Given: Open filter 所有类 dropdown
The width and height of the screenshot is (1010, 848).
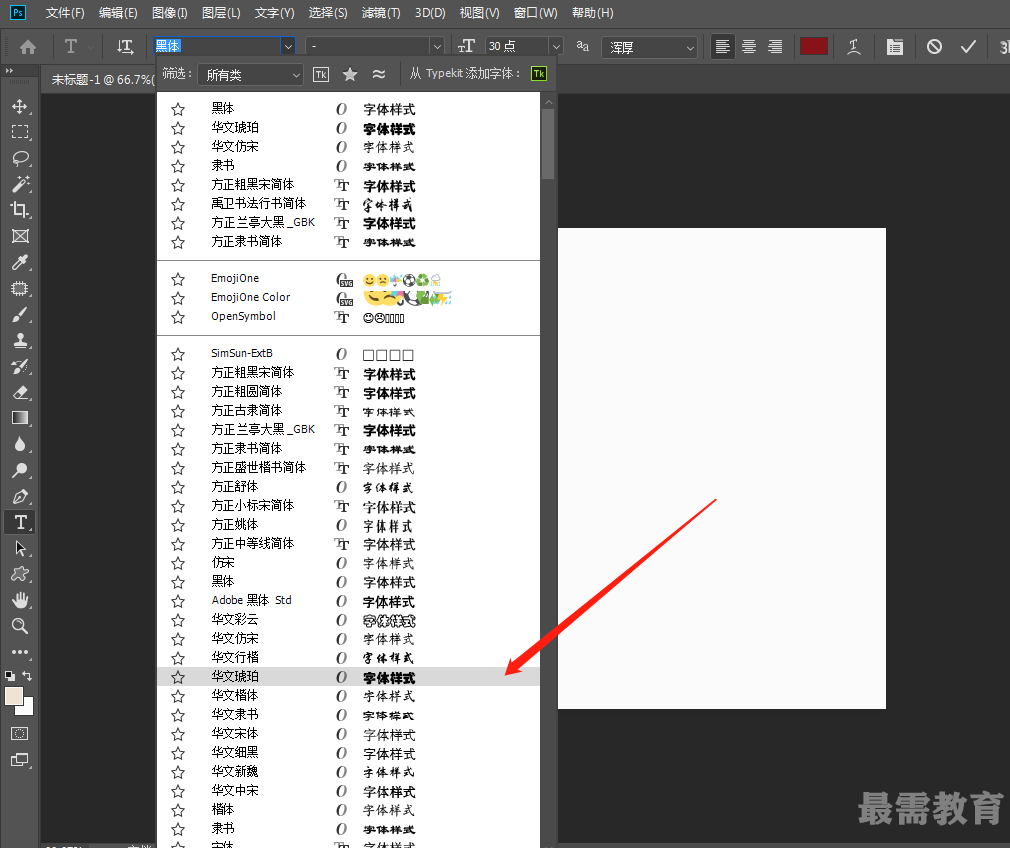Looking at the screenshot, I should tap(250, 75).
